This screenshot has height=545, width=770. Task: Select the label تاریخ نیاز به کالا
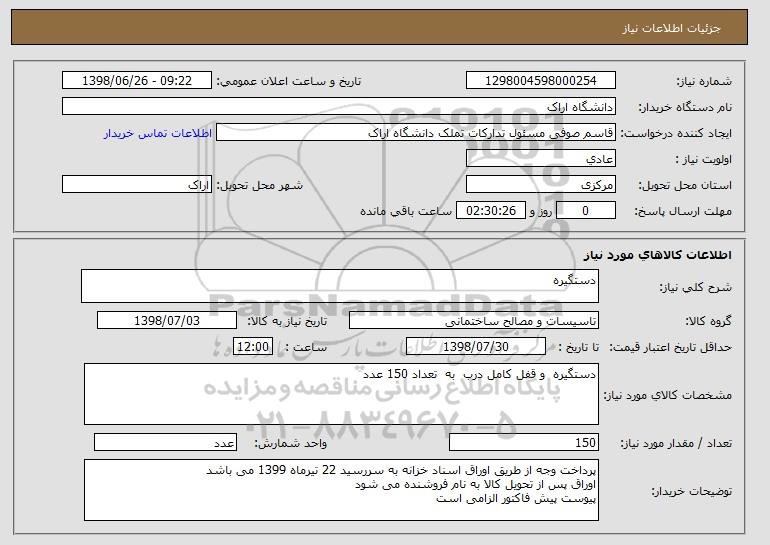click(x=287, y=321)
